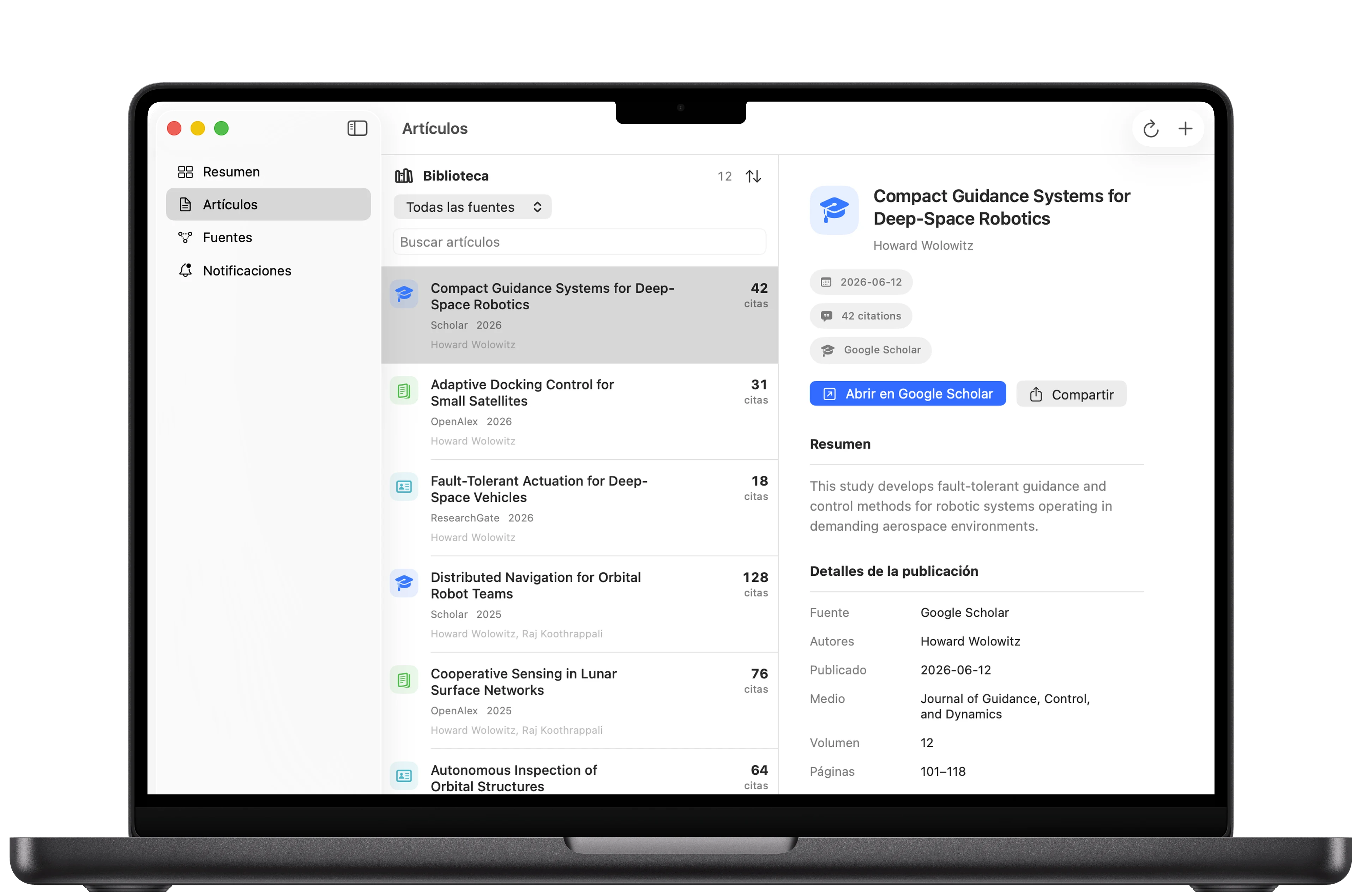Select Fault-Tolerant Actuation for Deep-Space Vehicles
The image size is (1362, 896).
tap(579, 508)
